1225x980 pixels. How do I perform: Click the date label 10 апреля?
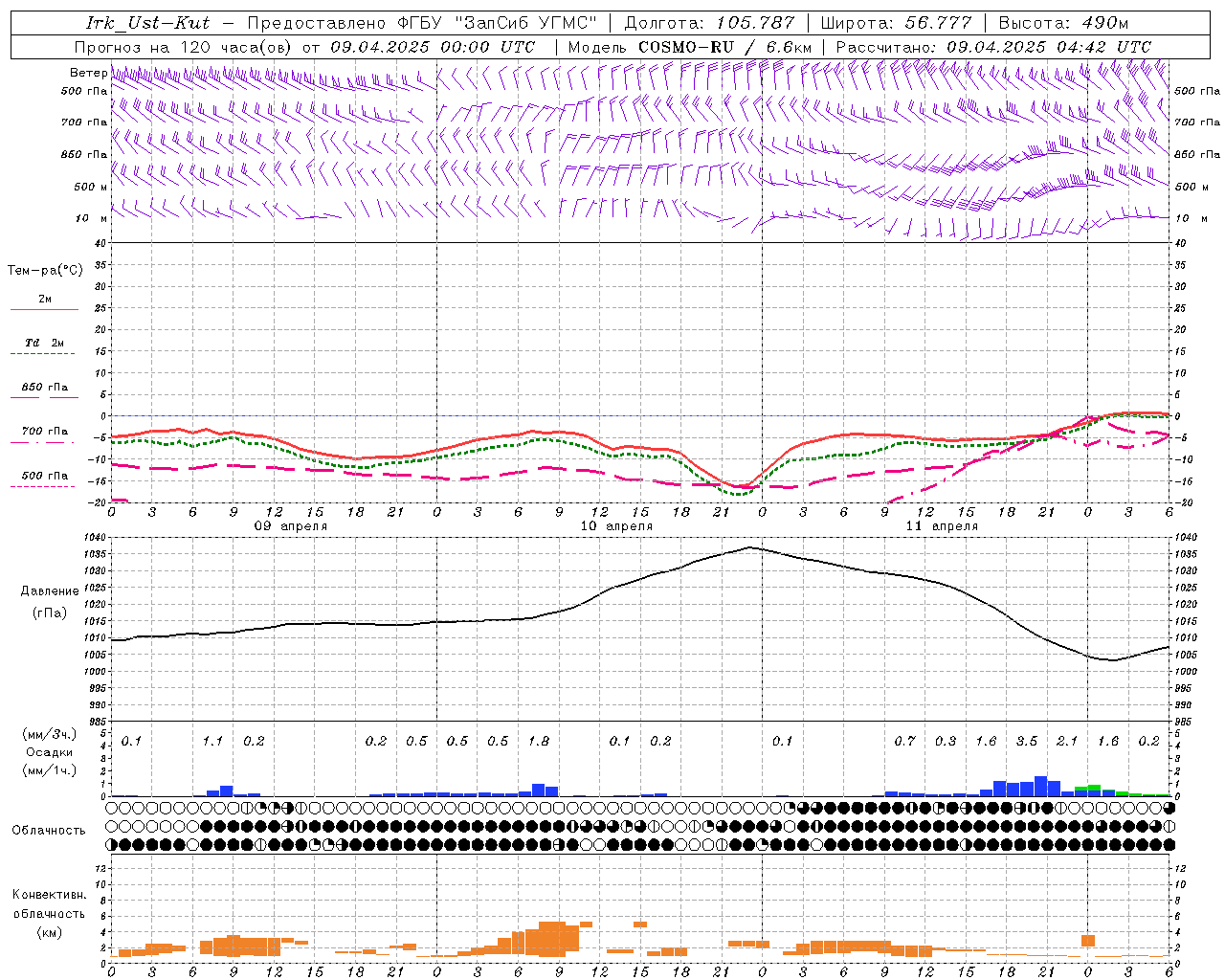tap(616, 525)
